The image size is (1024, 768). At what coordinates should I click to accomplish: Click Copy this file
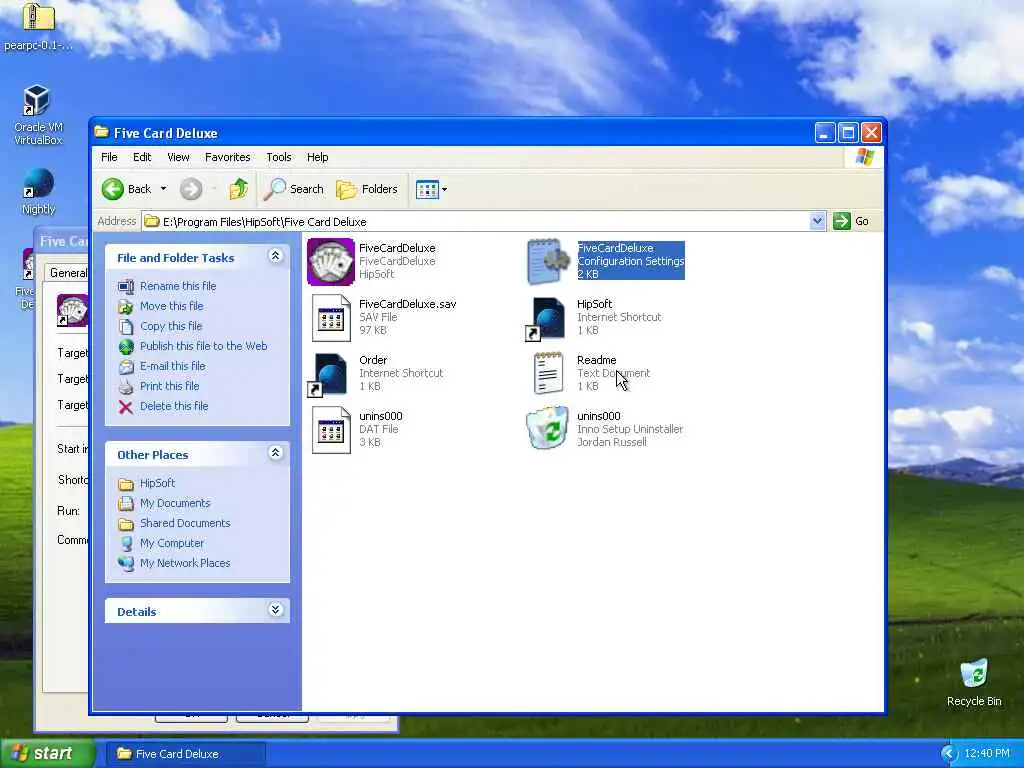(x=171, y=326)
